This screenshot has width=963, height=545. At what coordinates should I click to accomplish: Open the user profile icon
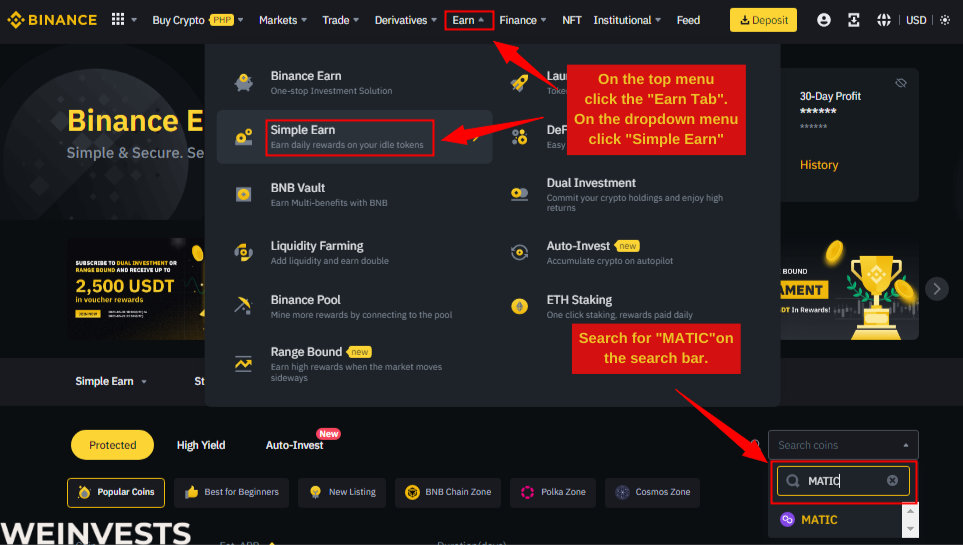click(x=824, y=20)
